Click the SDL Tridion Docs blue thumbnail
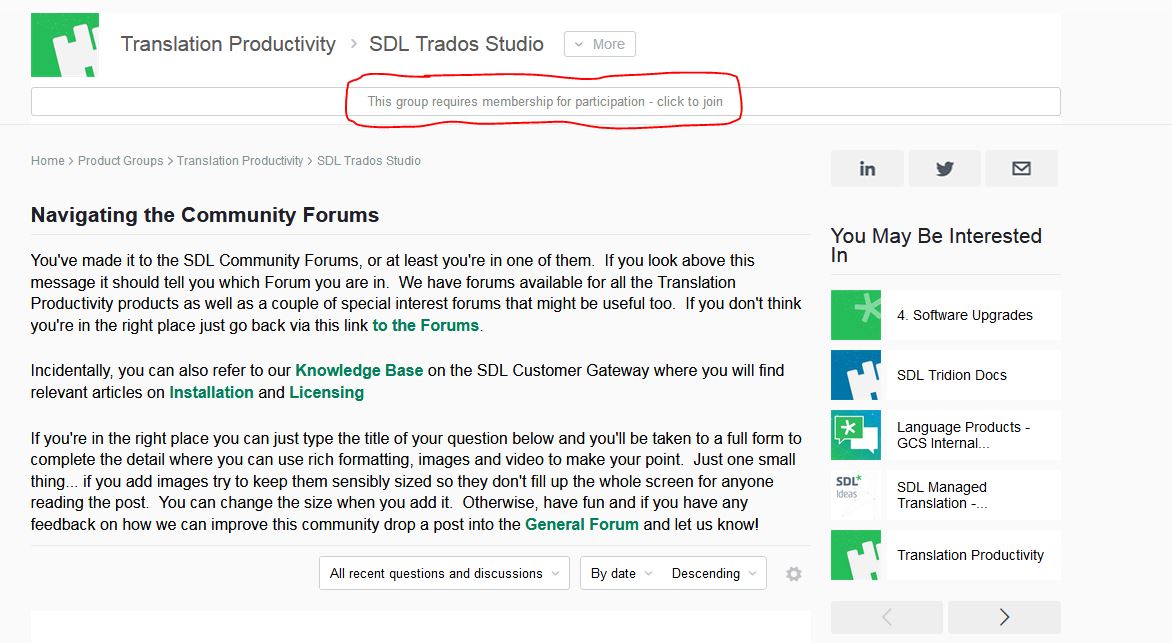Viewport: 1172px width, 643px height. [x=856, y=375]
